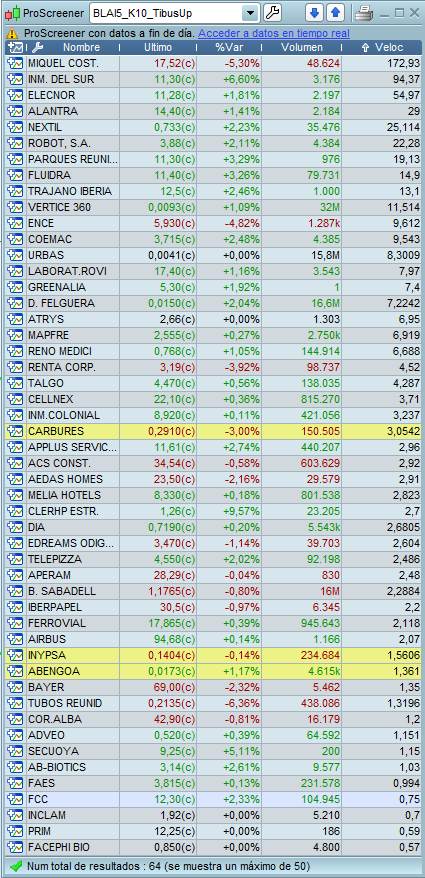The image size is (425, 878).
Task: Open chart icon for CARBURES
Action: [14, 431]
